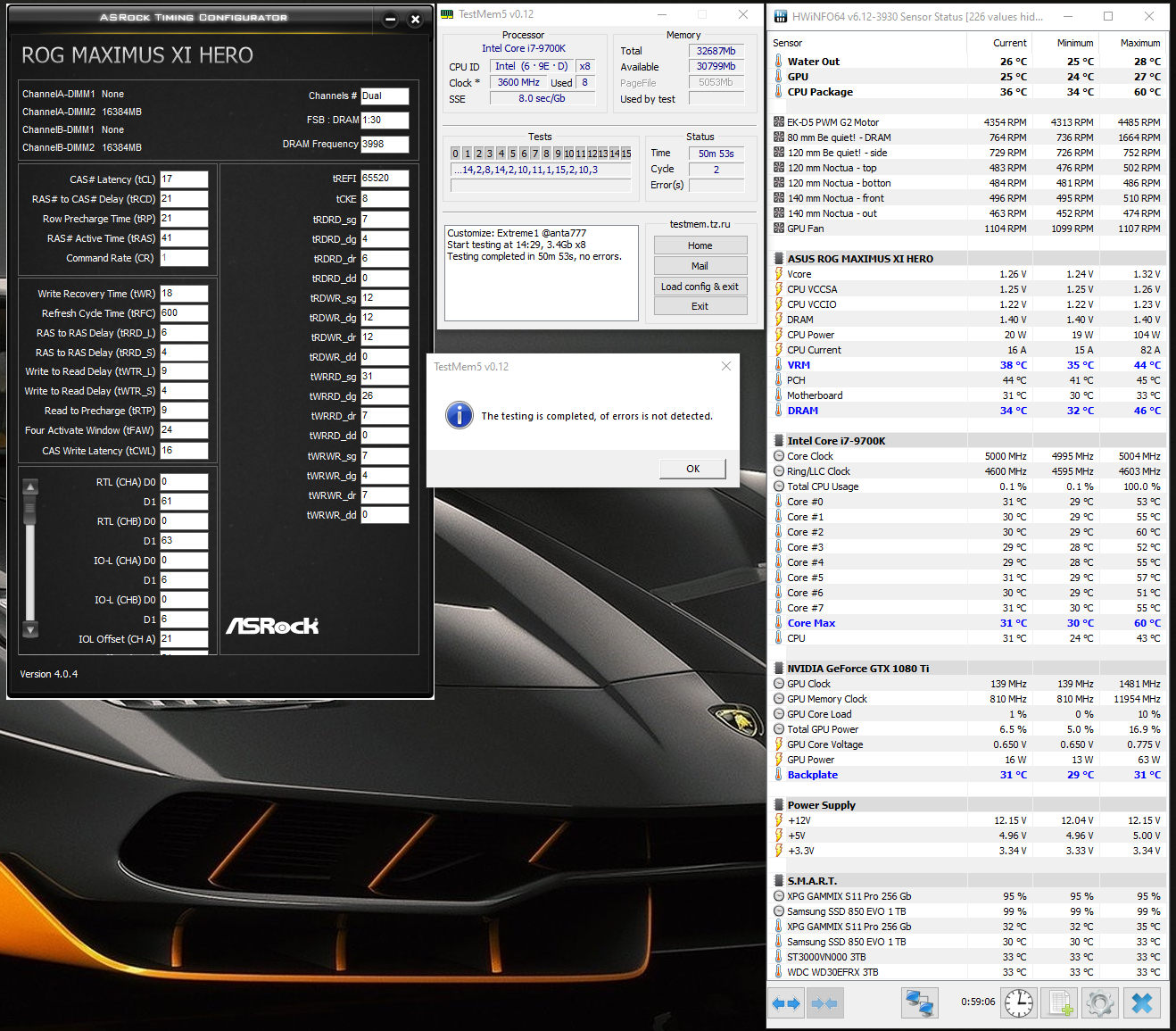Click the round icon beside Total CPU Usage
The width and height of the screenshot is (1176, 1031).
[779, 486]
